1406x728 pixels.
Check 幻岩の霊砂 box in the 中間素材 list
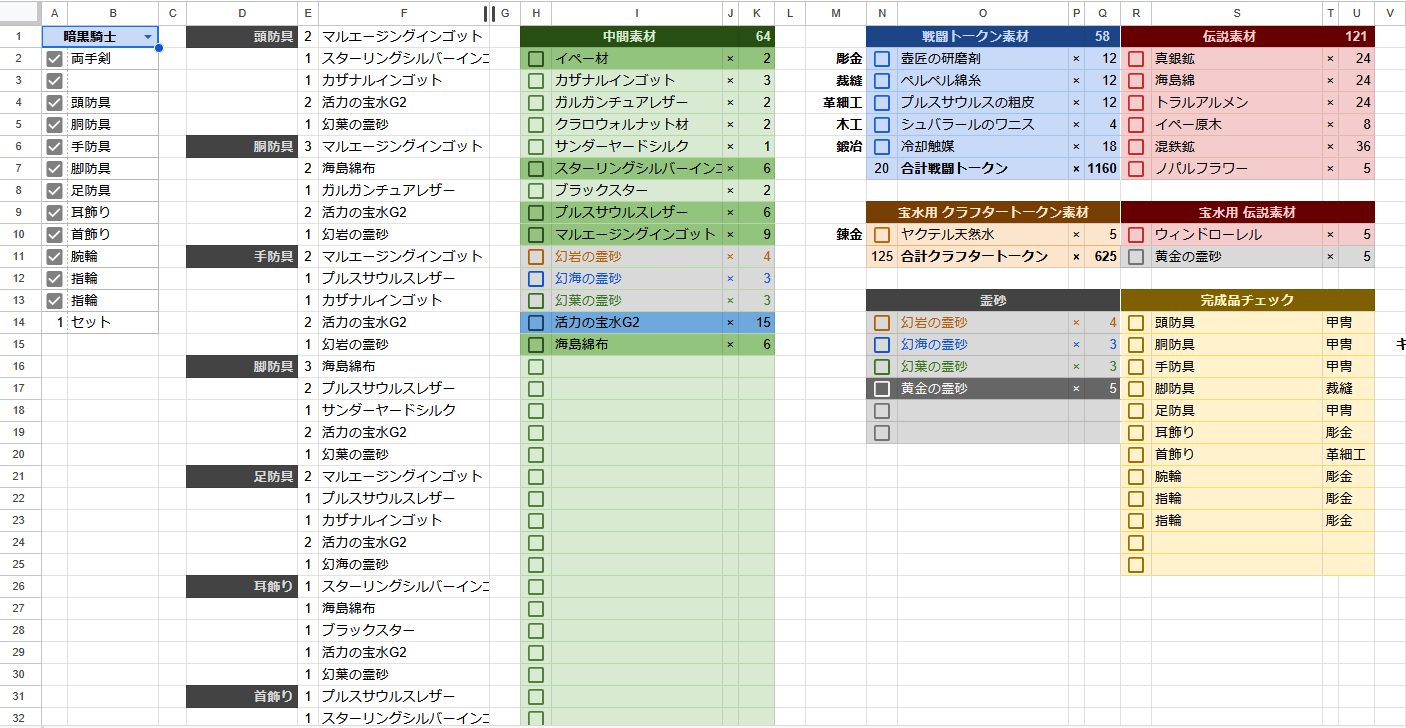click(x=536, y=257)
